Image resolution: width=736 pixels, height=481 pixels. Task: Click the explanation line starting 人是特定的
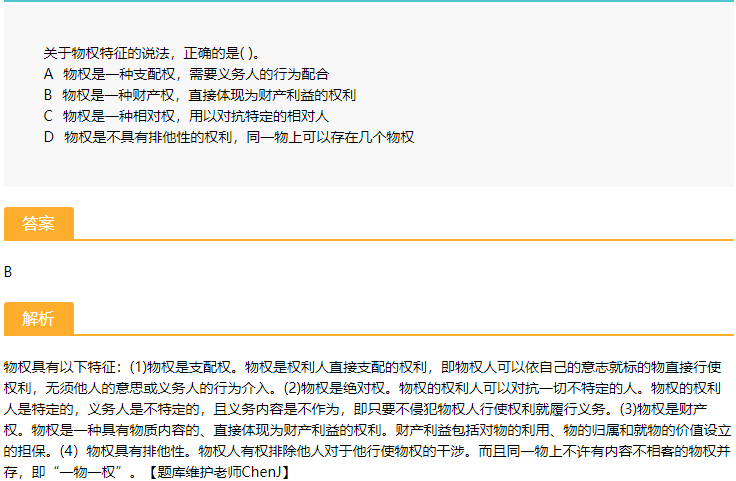pyautogui.click(x=356, y=409)
